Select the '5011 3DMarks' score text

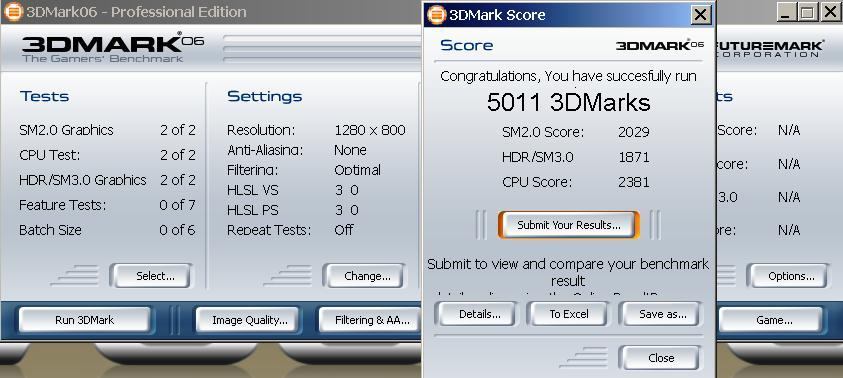(x=568, y=102)
